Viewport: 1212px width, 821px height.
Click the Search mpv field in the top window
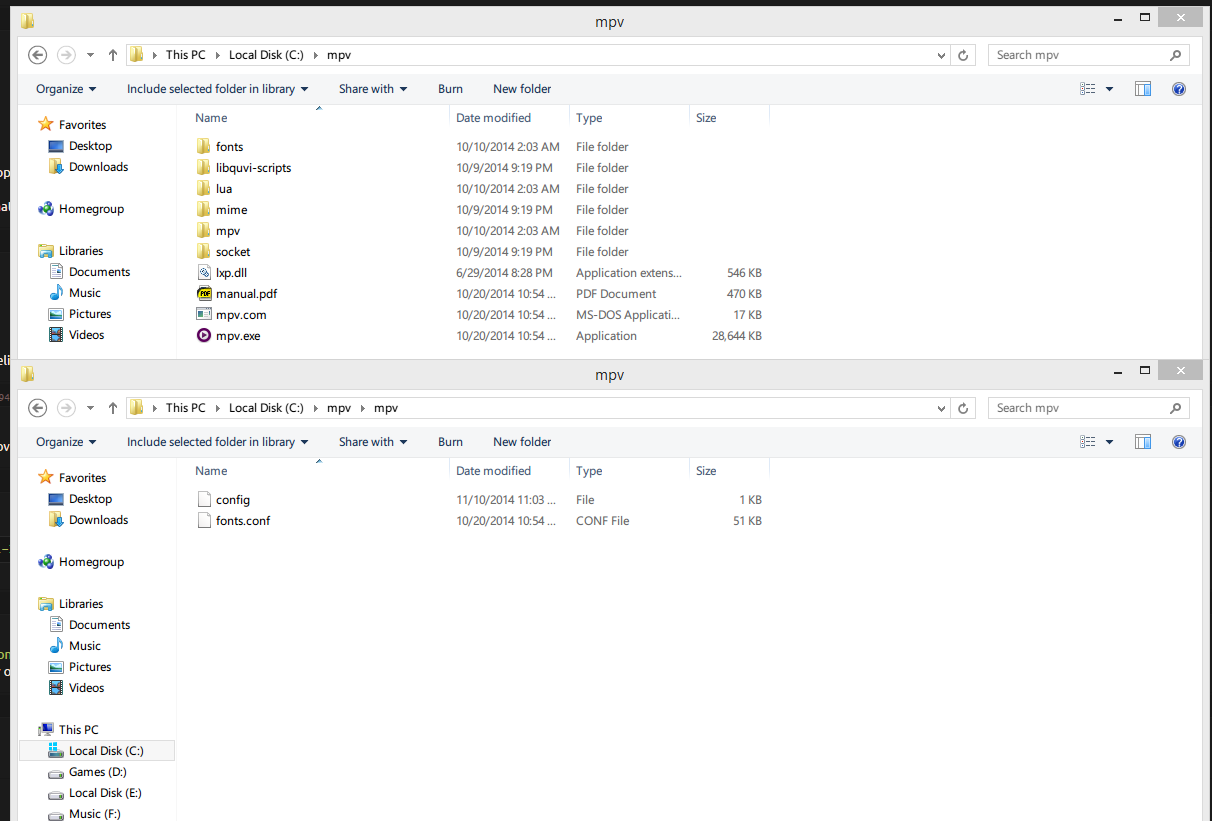[1078, 55]
